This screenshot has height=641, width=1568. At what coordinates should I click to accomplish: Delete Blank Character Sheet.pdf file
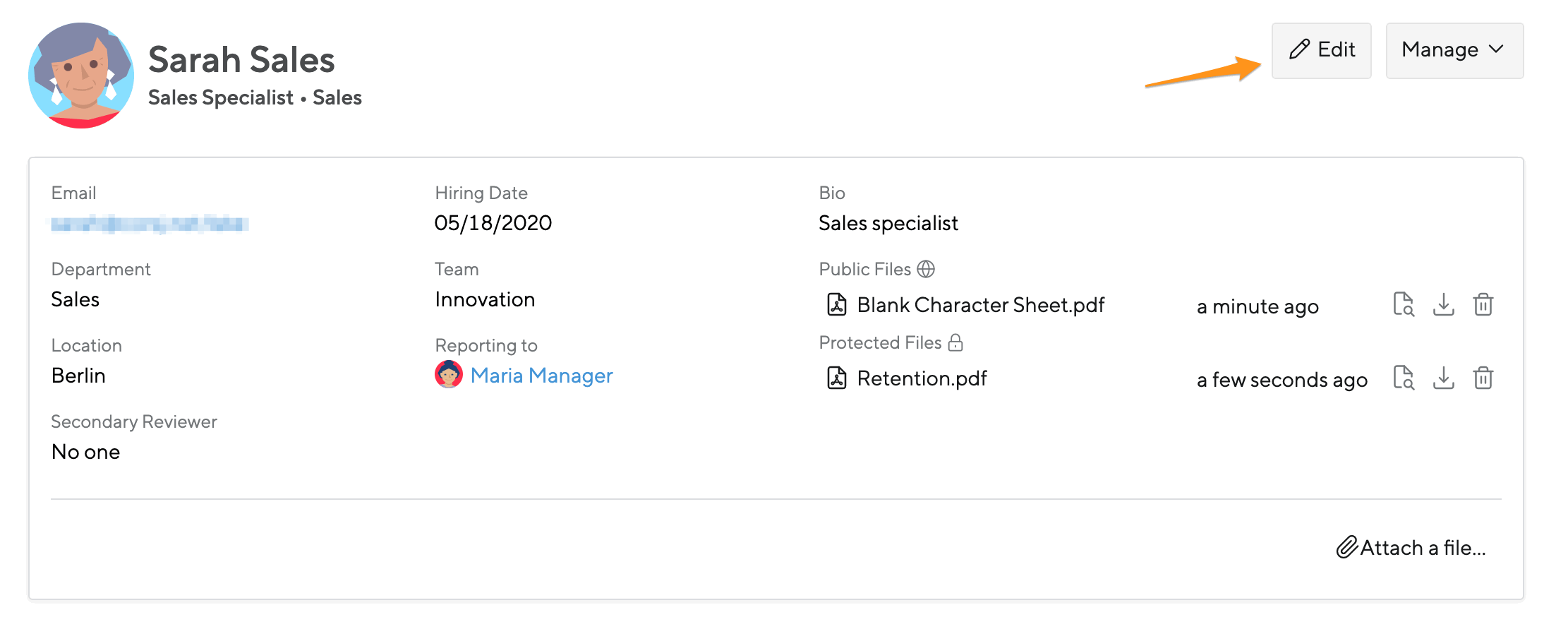pos(1483,305)
